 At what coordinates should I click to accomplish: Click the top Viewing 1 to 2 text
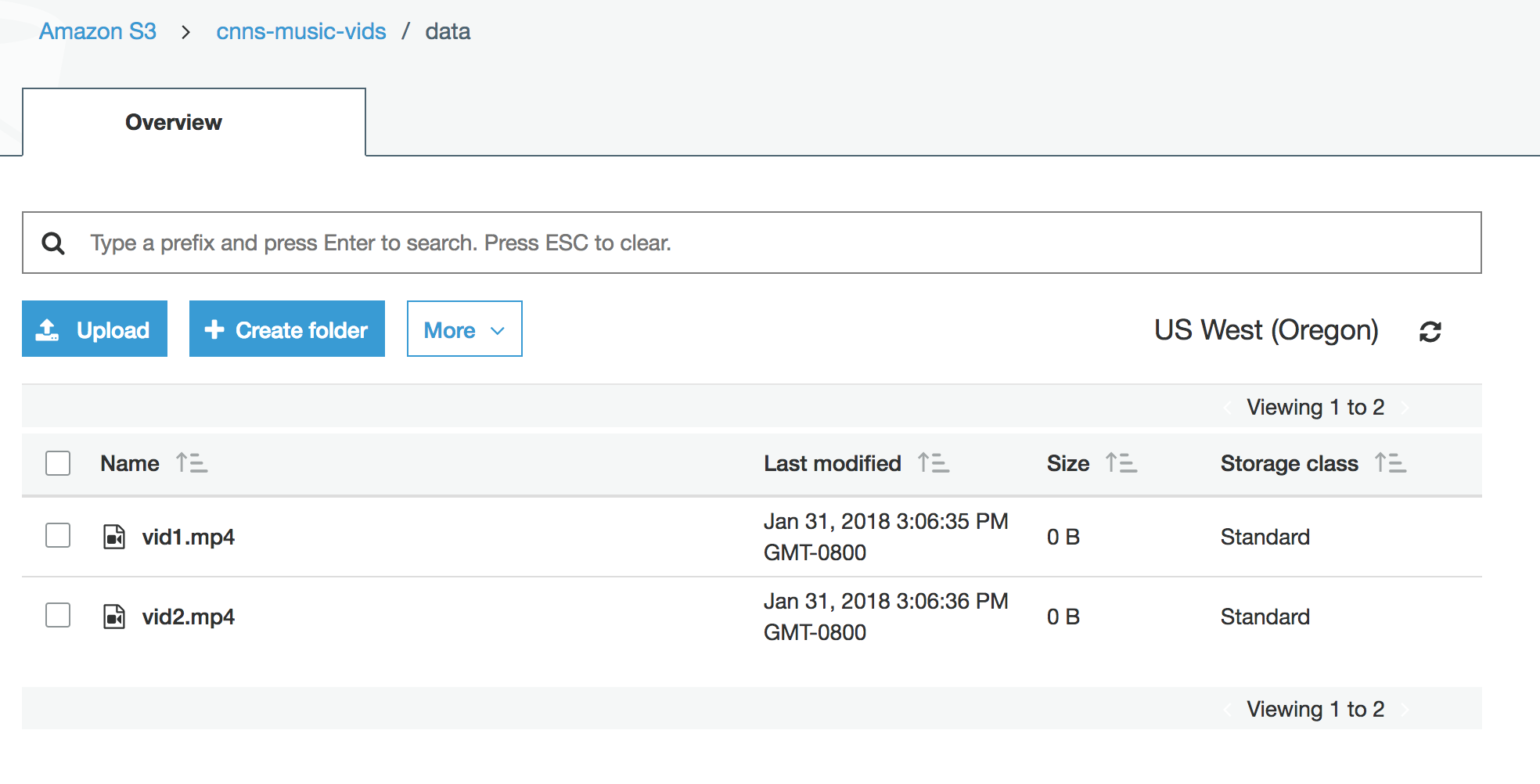[1315, 408]
